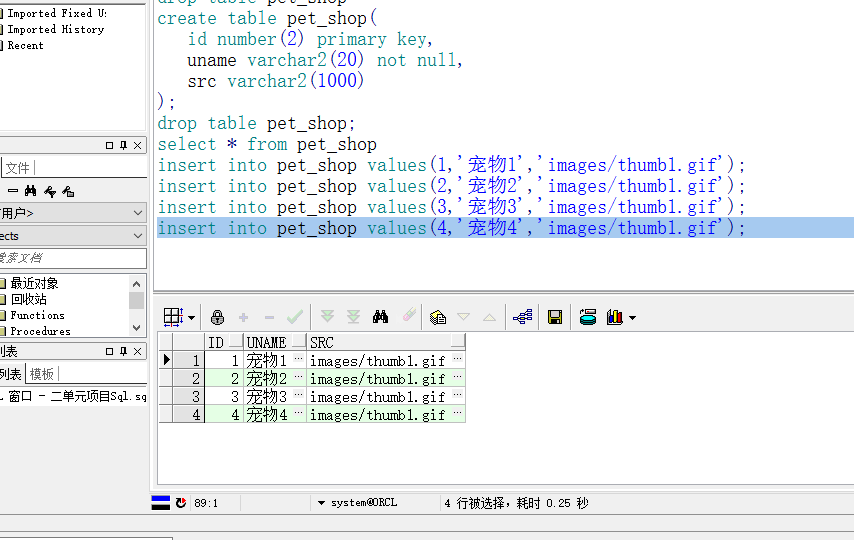854x540 pixels.
Task: Click the object tree scrollbar up arrow
Action: click(x=137, y=284)
